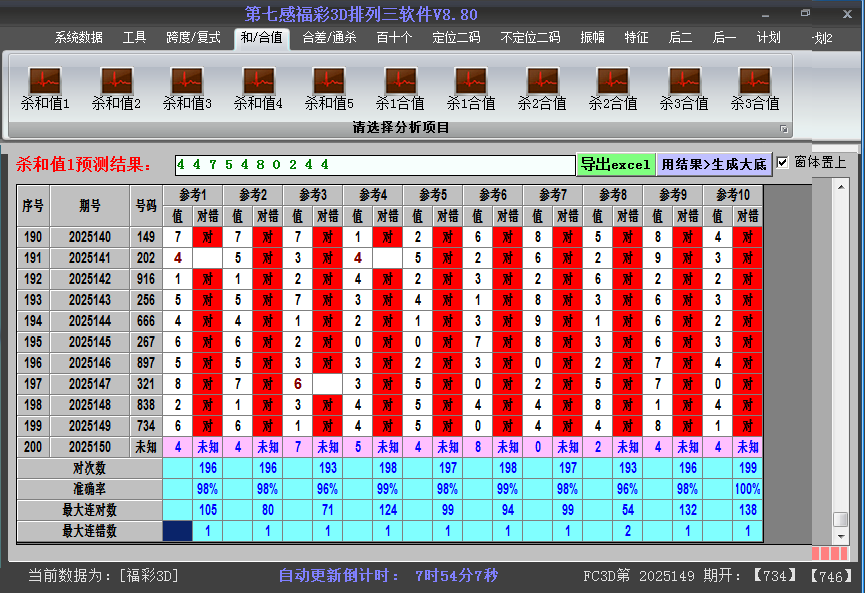This screenshot has width=865, height=593.
Task: Click the 对次数 row label
Action: point(89,468)
